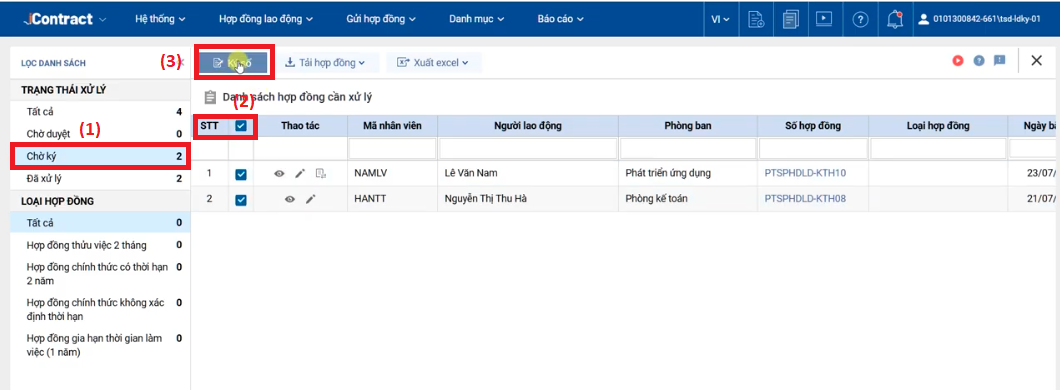Viewport: 1060px width, 390px height.
Task: Open the help question mark in blue header
Action: point(859,20)
